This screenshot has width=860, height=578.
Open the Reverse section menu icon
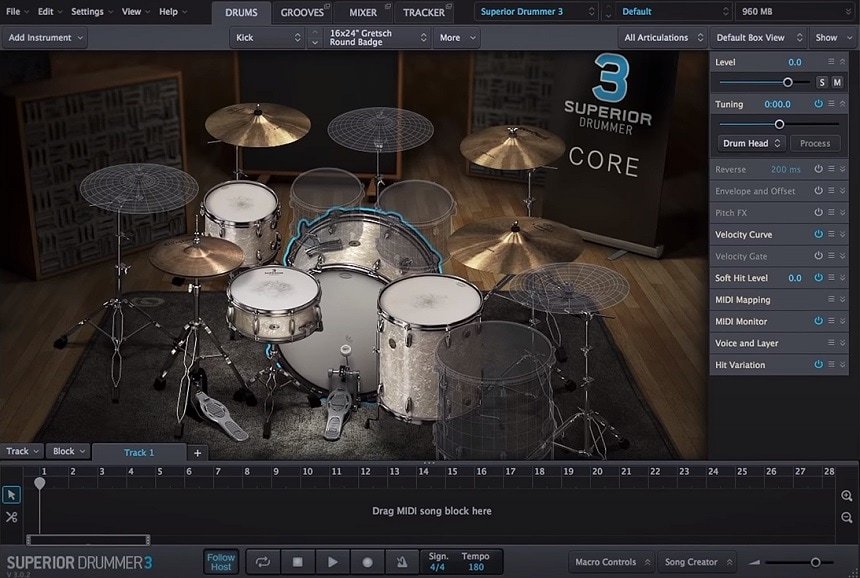[831, 169]
